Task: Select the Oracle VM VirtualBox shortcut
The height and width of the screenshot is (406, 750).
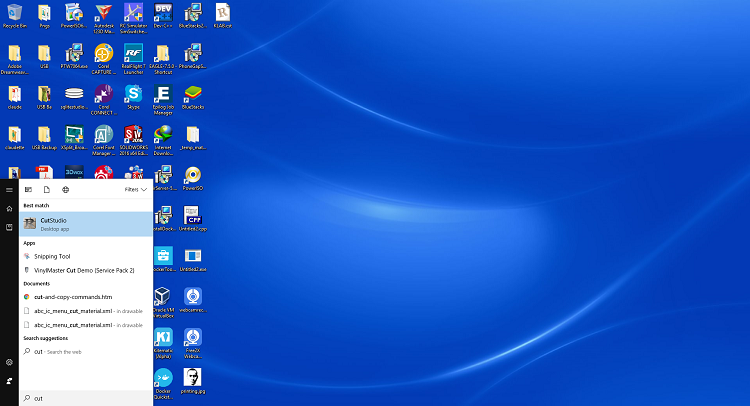Action: pos(163,303)
